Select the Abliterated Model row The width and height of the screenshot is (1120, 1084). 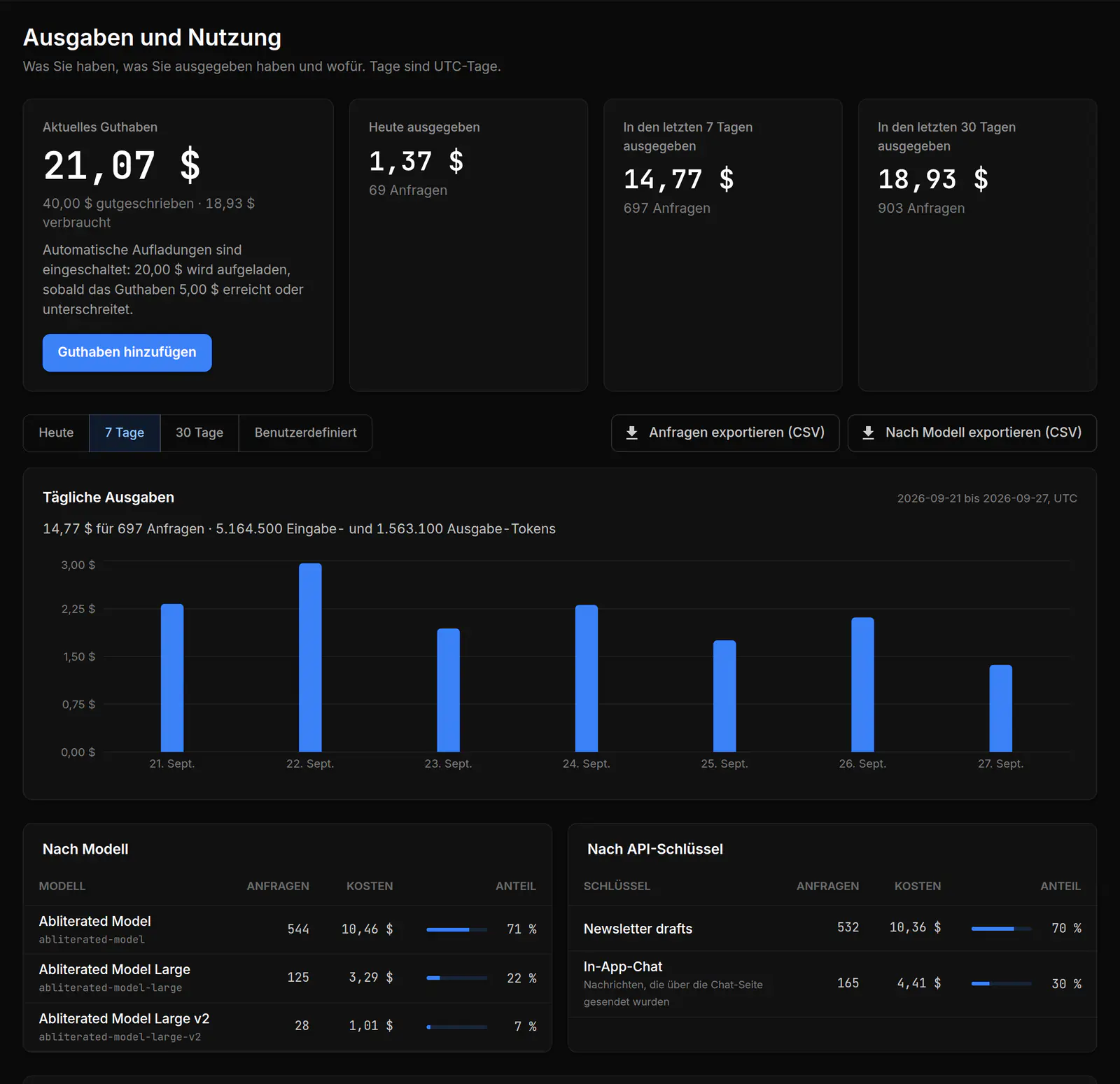click(288, 929)
